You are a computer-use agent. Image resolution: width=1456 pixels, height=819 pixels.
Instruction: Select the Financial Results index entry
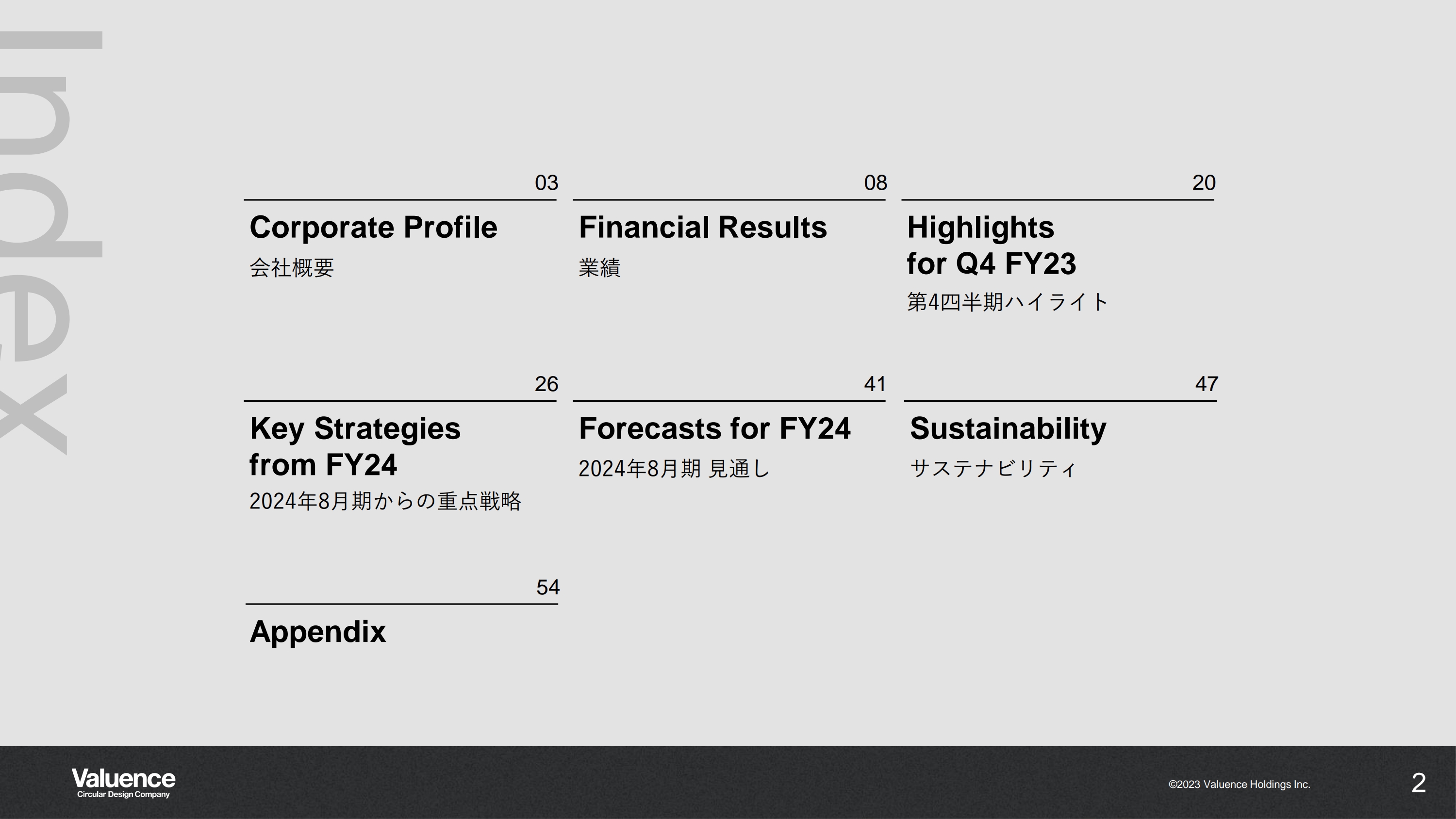click(703, 227)
